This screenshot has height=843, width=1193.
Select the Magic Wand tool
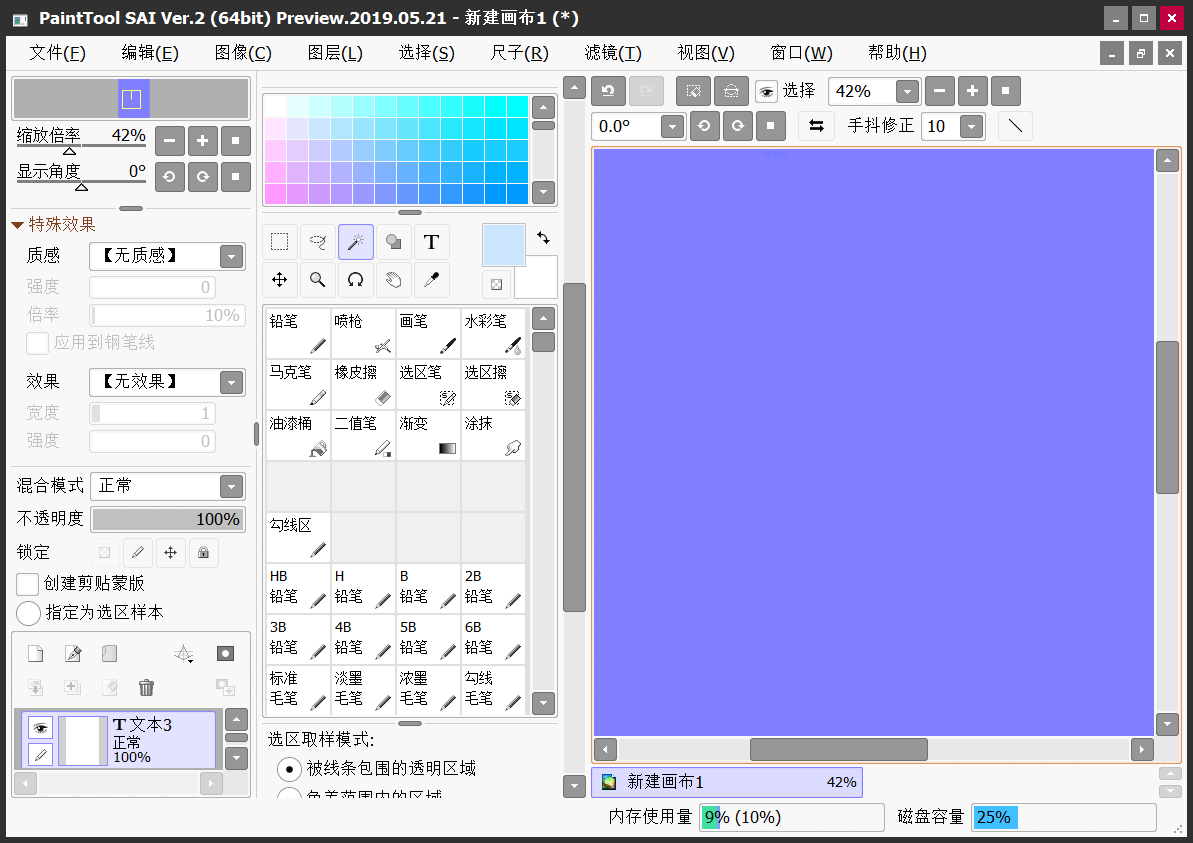(355, 242)
